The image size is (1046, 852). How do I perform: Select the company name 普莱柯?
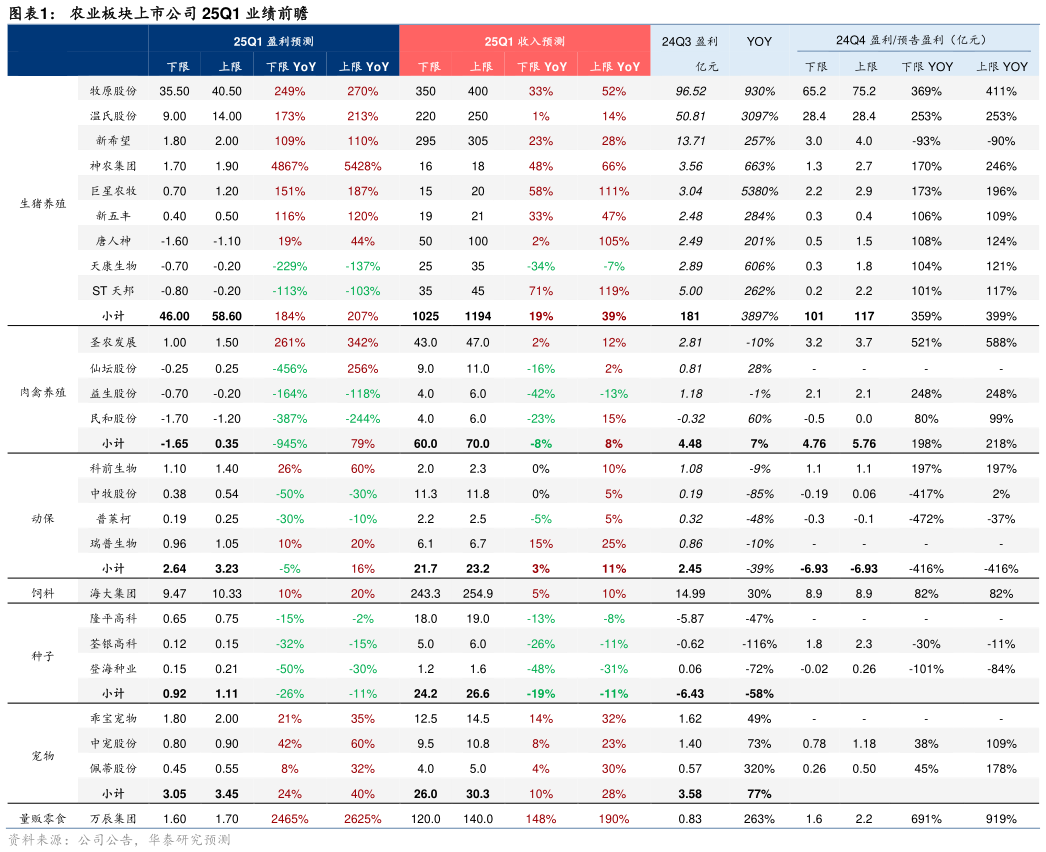(x=113, y=518)
